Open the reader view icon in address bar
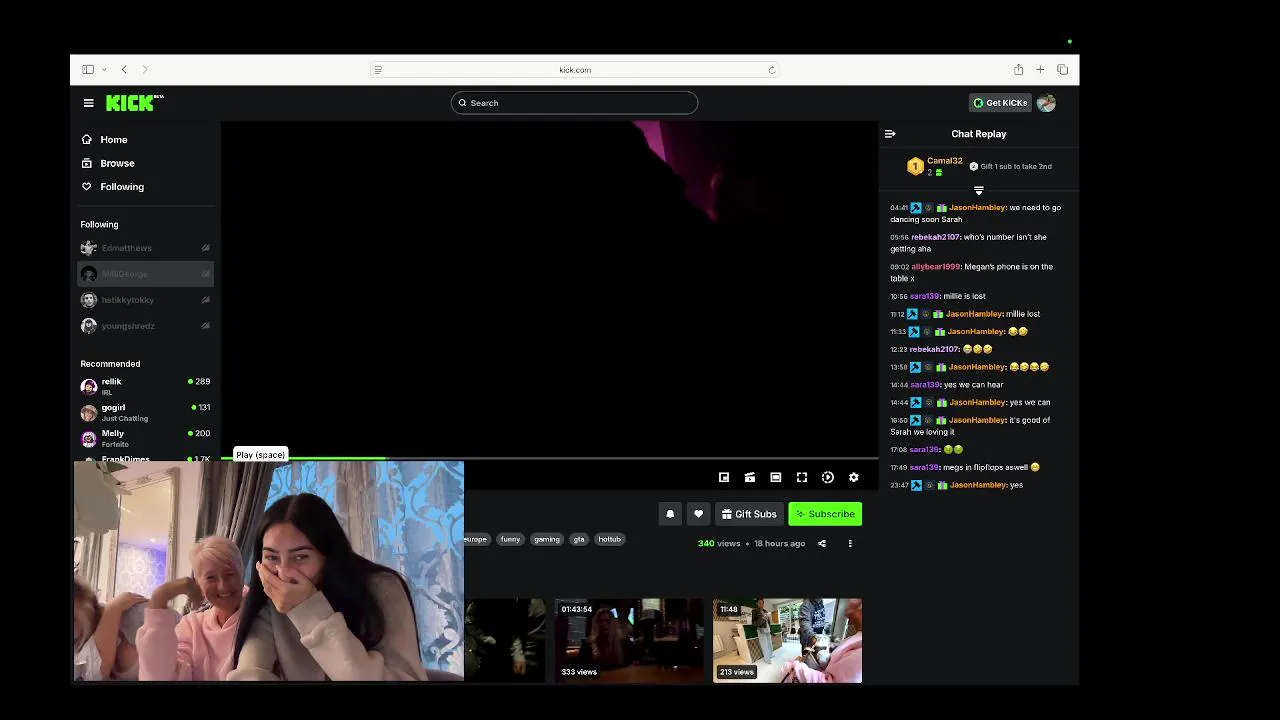Viewport: 1280px width, 720px height. click(x=378, y=70)
